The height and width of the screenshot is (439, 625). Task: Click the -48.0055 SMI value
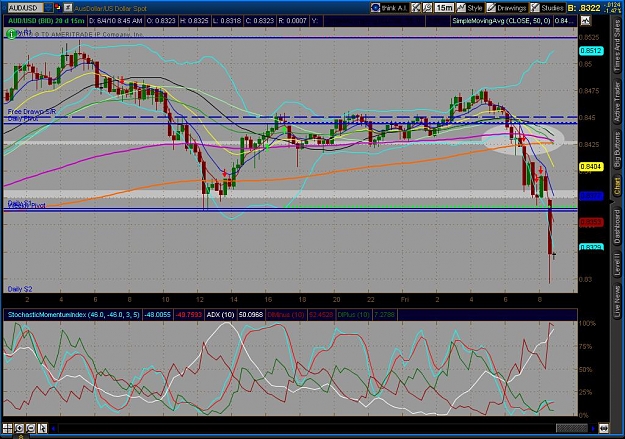(157, 315)
